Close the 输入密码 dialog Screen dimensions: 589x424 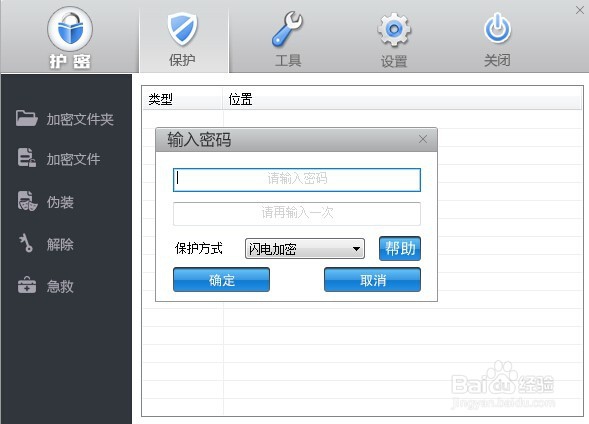(423, 139)
